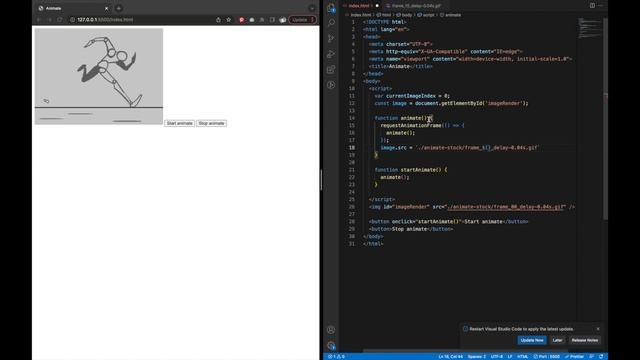Screen dimensions: 640x360
Task: Click the editor minimap
Action: tap(590, 29)
